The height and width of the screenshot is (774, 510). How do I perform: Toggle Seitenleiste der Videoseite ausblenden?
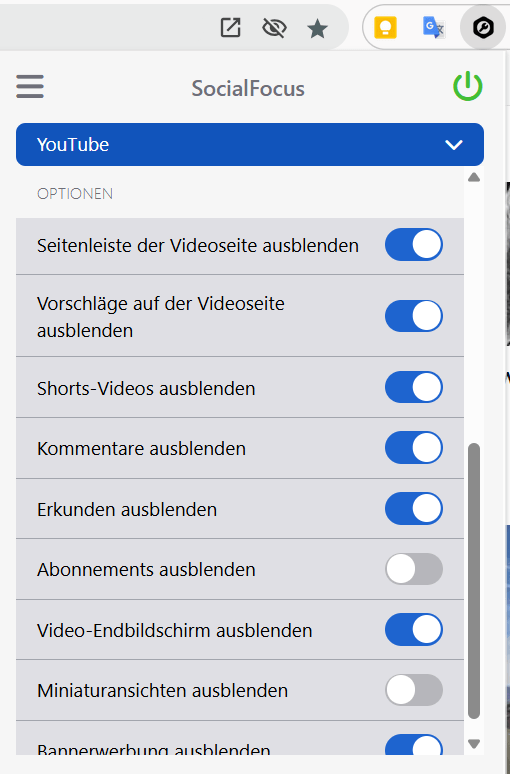(x=414, y=245)
